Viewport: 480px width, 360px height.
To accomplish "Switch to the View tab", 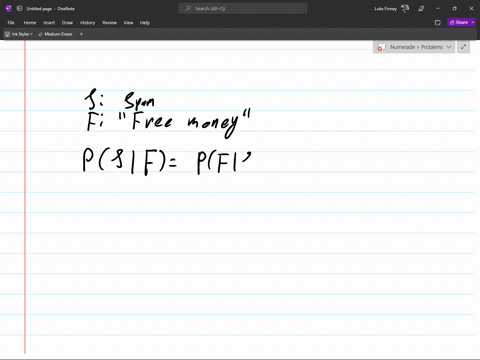I will click(x=128, y=23).
